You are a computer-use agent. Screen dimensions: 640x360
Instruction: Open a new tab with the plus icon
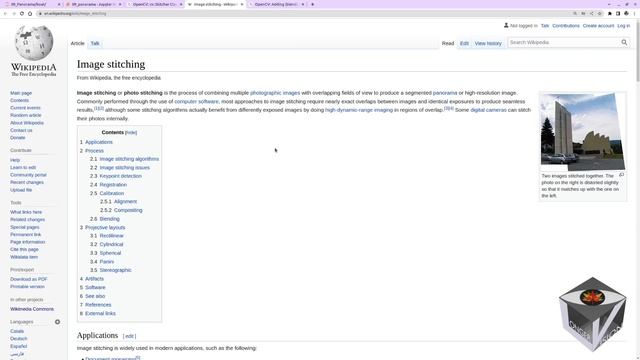[313, 4]
